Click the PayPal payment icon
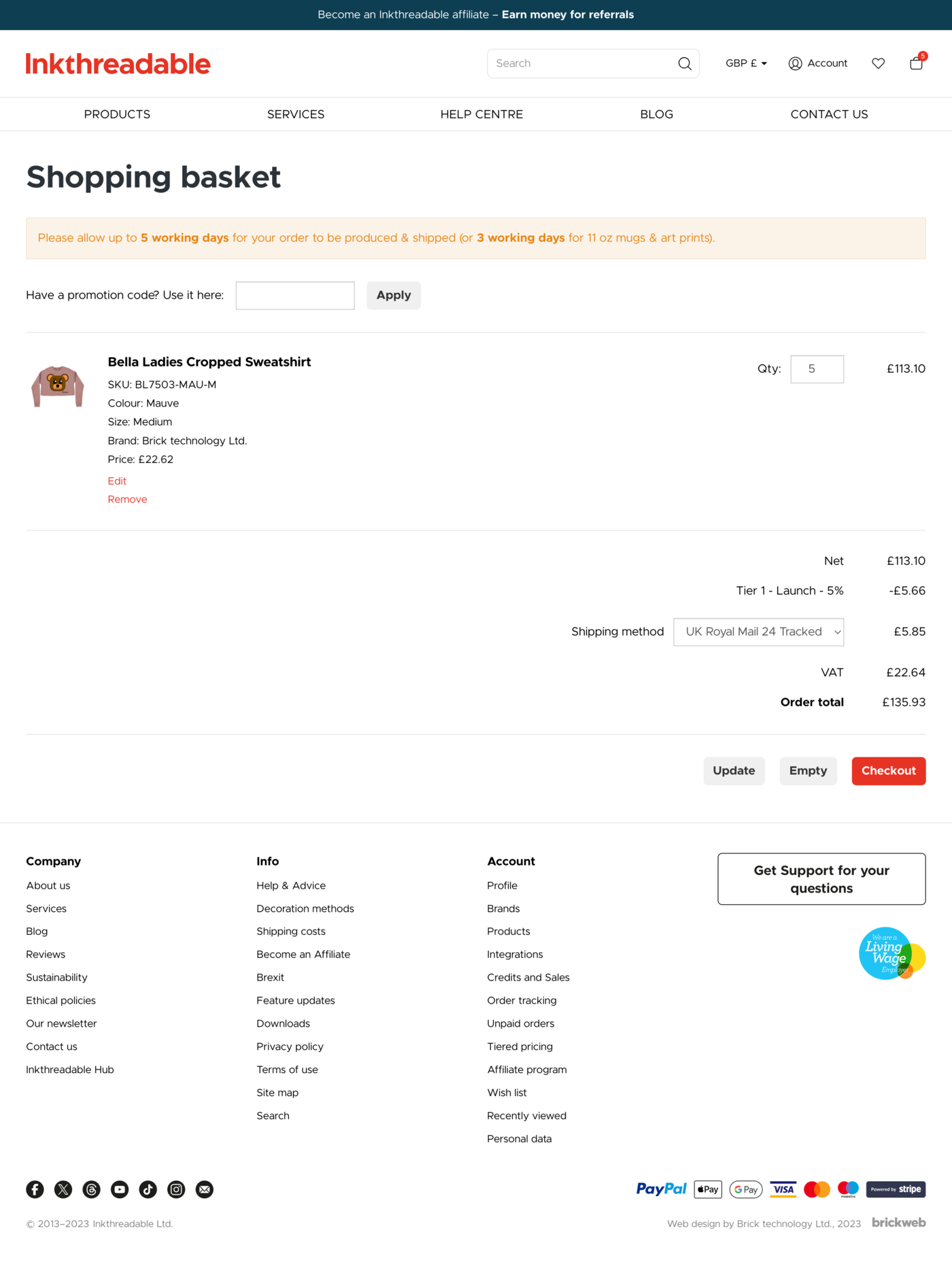 tap(661, 1189)
